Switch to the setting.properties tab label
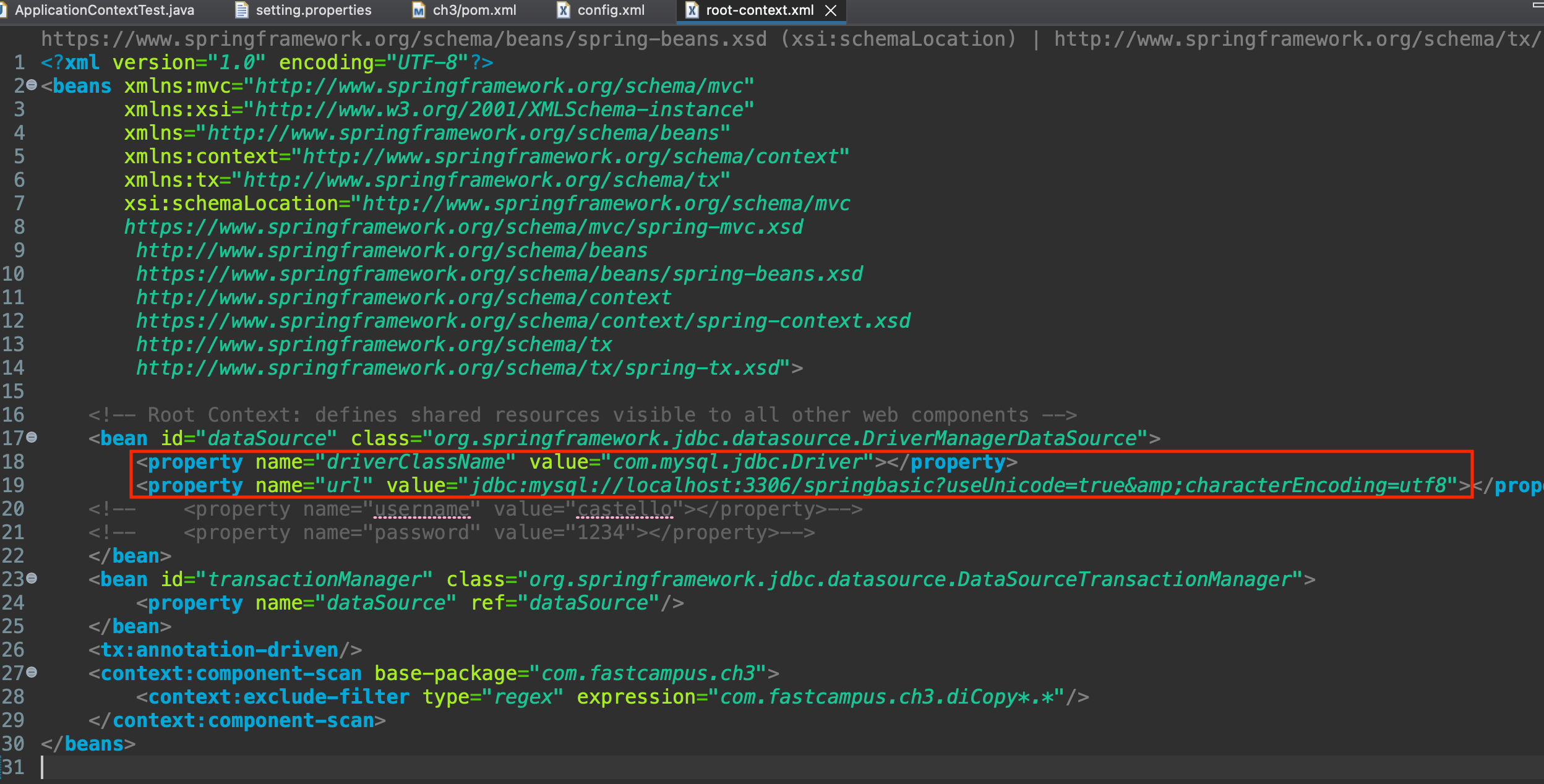The width and height of the screenshot is (1544, 784). pyautogui.click(x=314, y=10)
